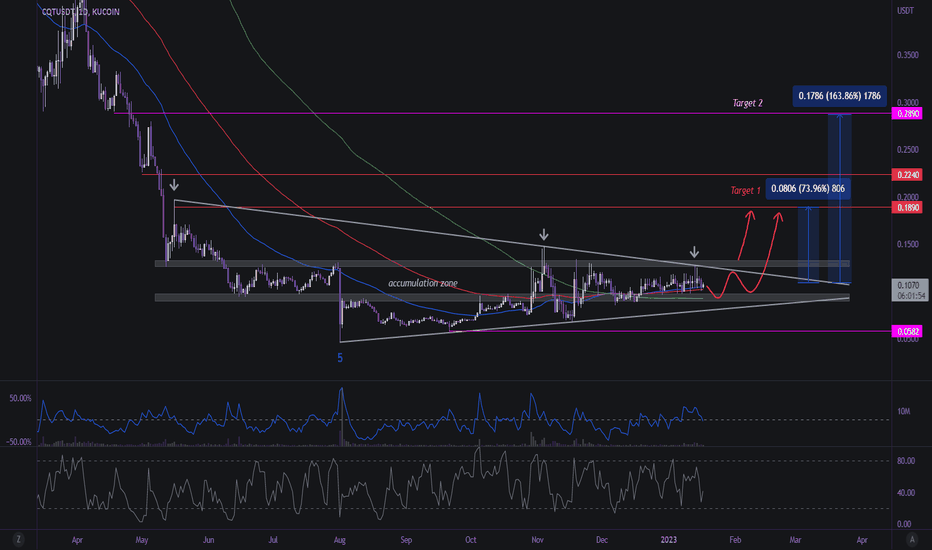Click the 0.2500 price axis label
Screen dimensions: 932x550
[907, 150]
